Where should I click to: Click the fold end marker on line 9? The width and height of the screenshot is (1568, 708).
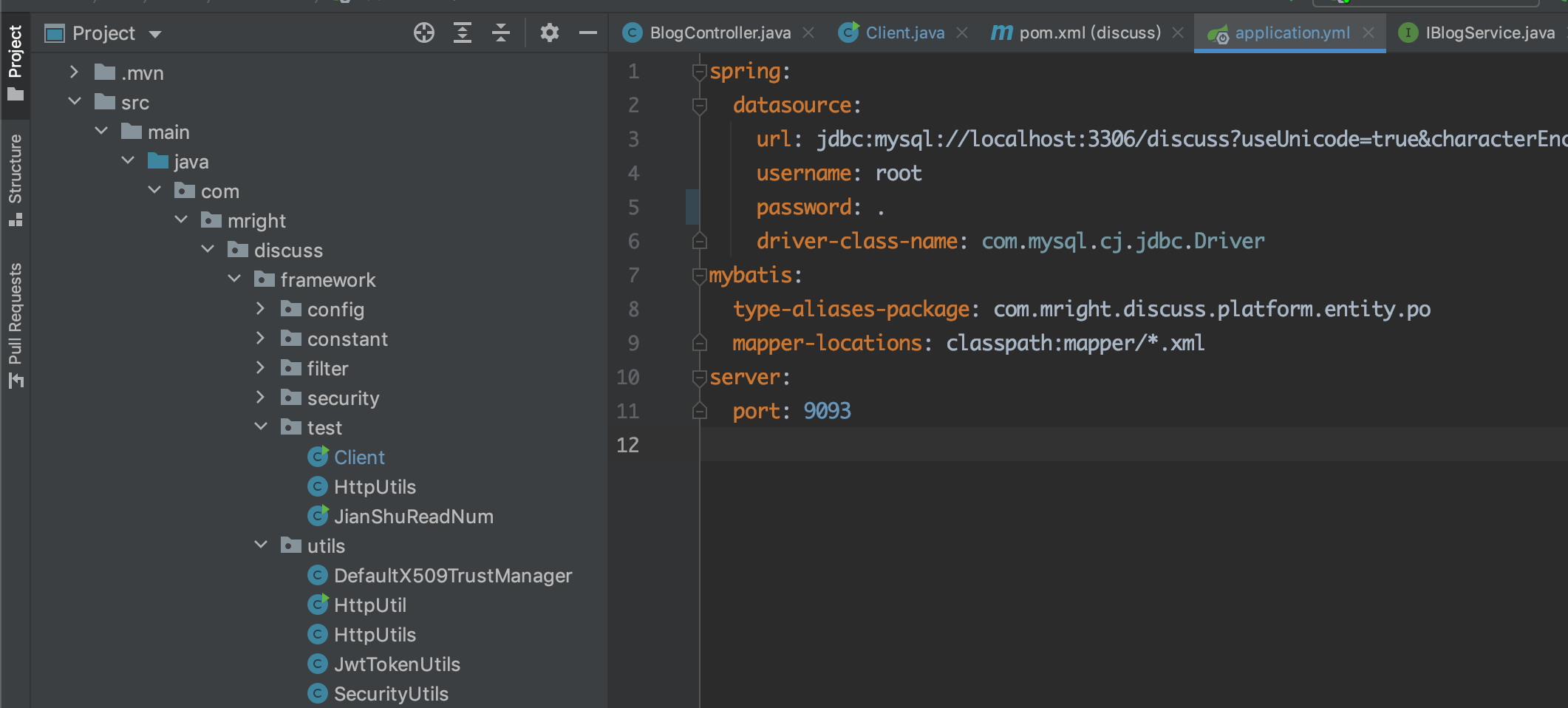[699, 343]
